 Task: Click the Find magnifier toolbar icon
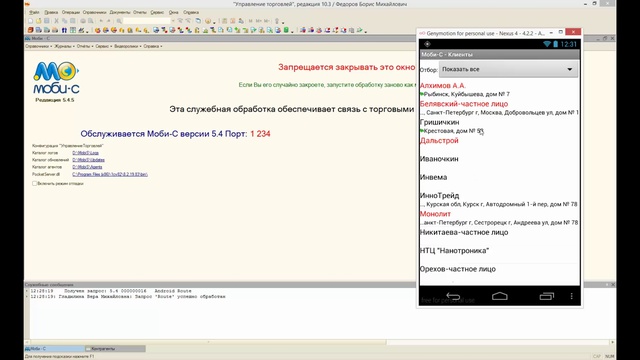[119, 21]
